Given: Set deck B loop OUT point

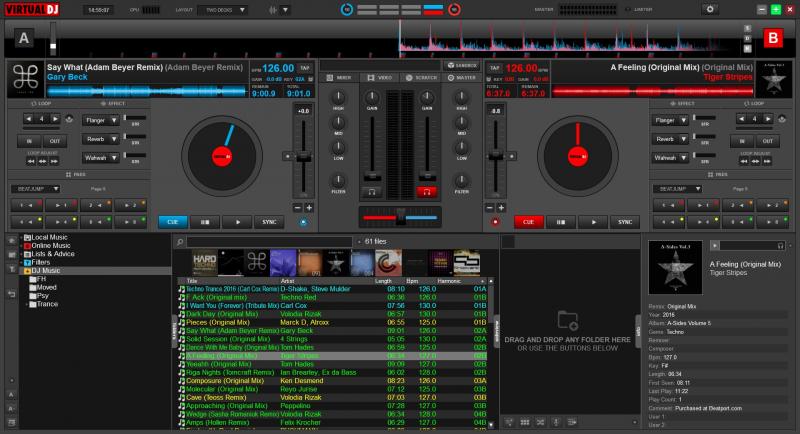Looking at the screenshot, I should 767,141.
